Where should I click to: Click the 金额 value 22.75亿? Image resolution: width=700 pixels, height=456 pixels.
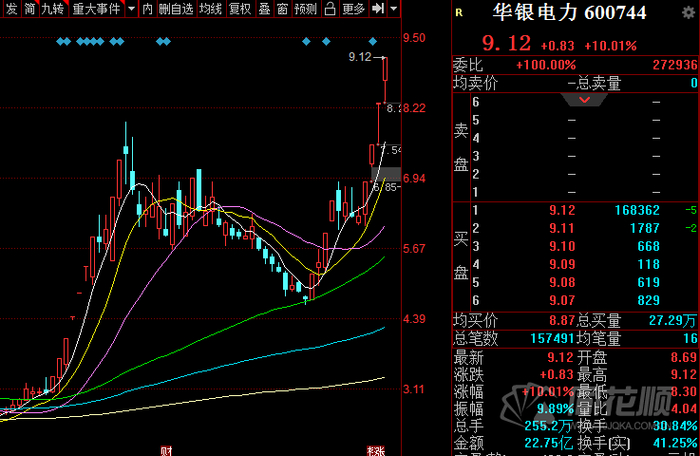click(549, 443)
